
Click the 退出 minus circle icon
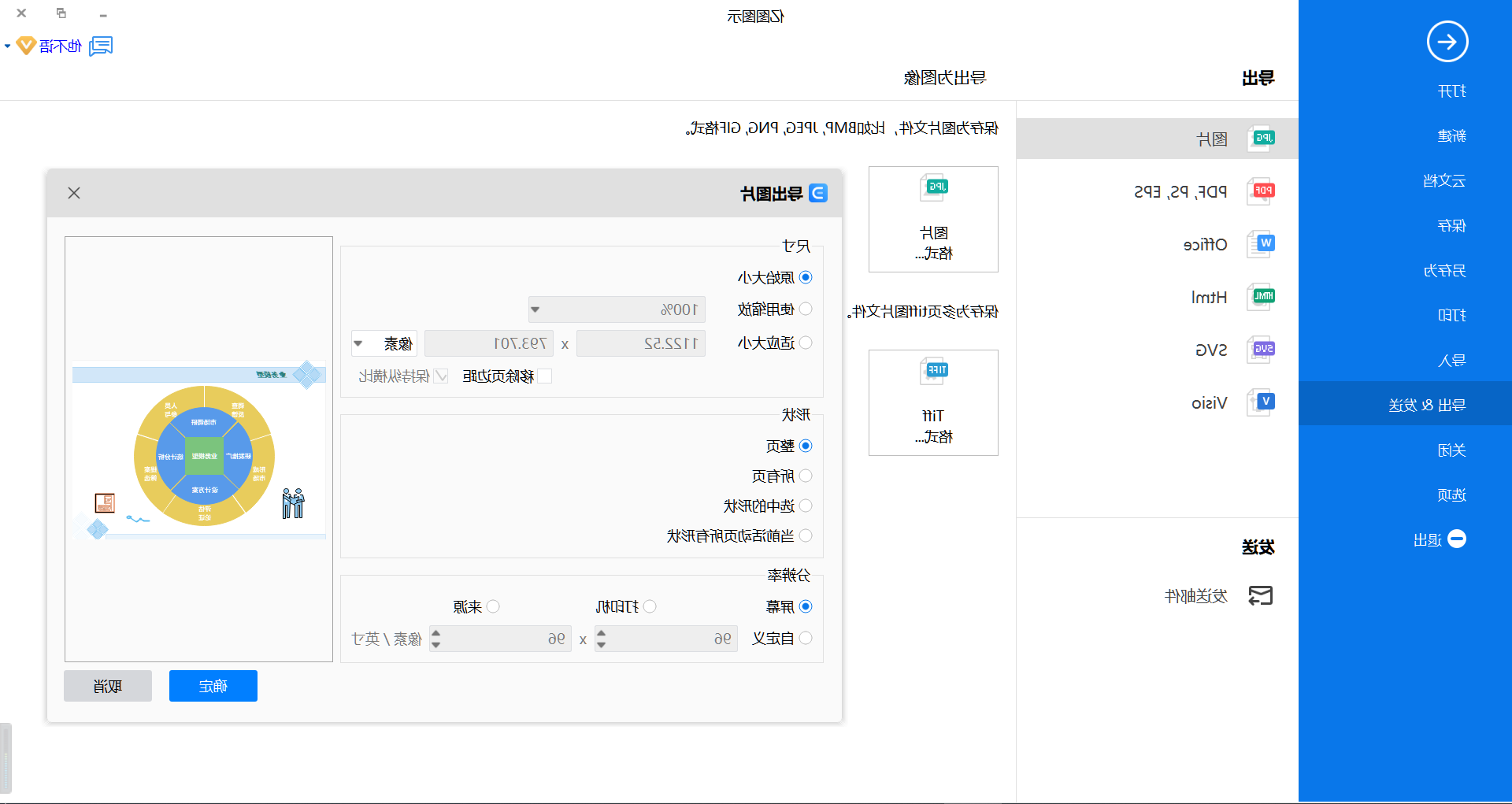coord(1457,539)
